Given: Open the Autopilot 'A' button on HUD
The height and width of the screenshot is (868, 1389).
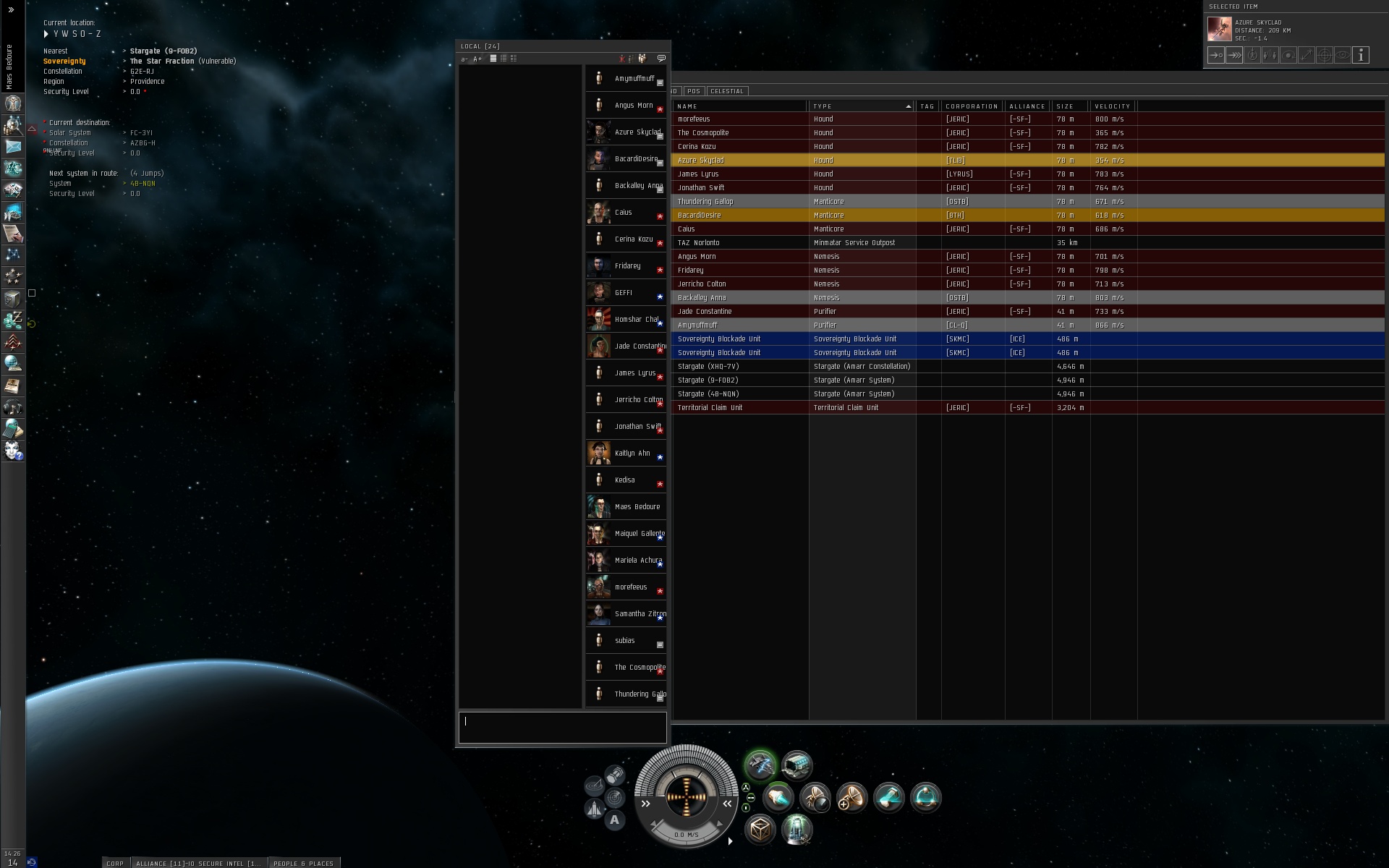Looking at the screenshot, I should 615,820.
